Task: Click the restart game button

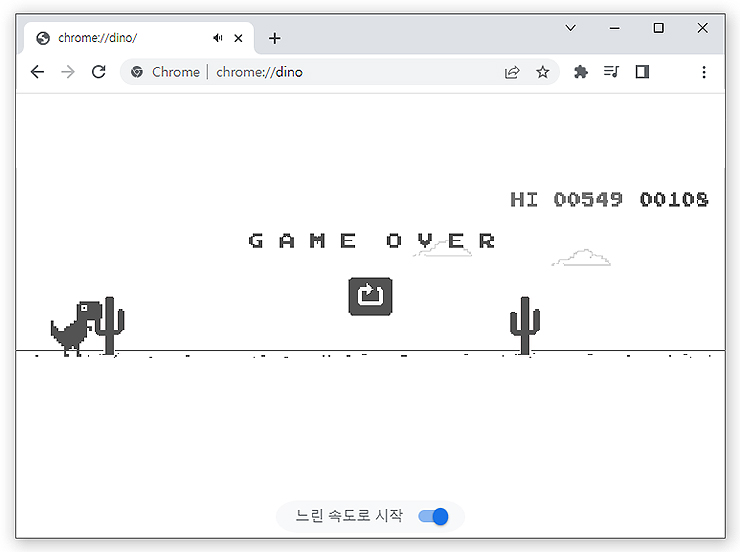Action: 370,296
